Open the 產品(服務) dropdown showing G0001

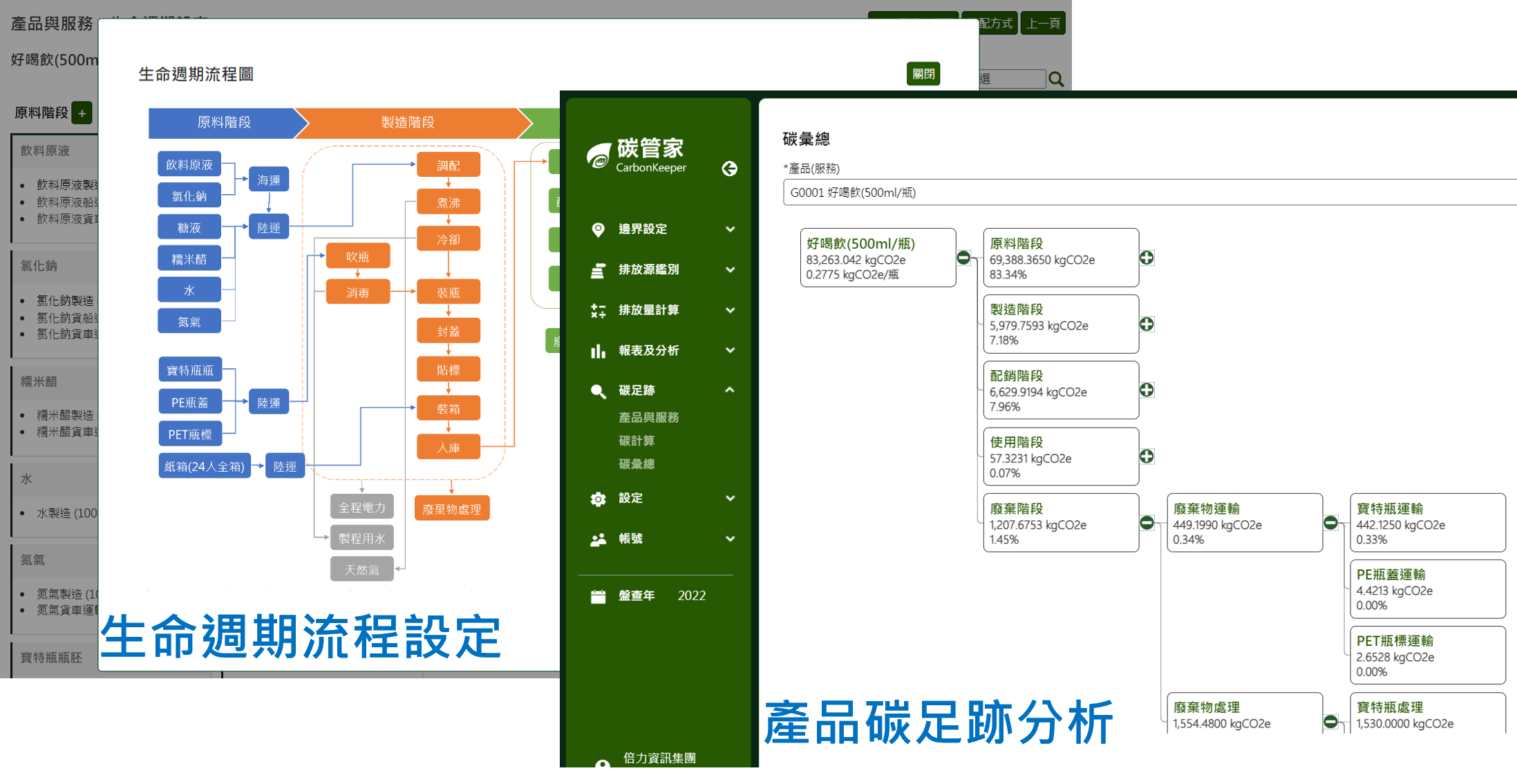coord(1149,193)
